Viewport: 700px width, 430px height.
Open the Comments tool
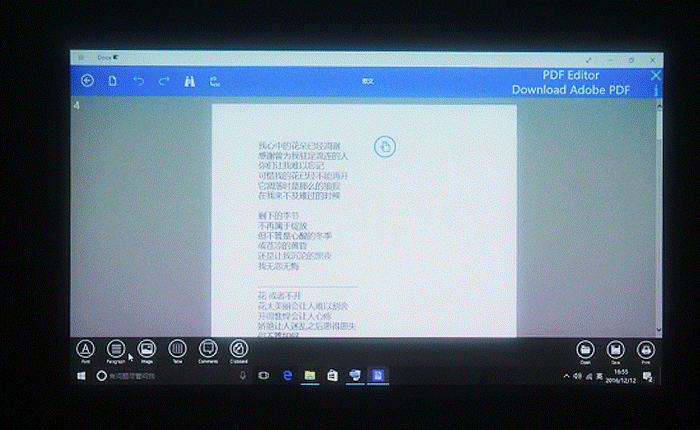[208, 348]
